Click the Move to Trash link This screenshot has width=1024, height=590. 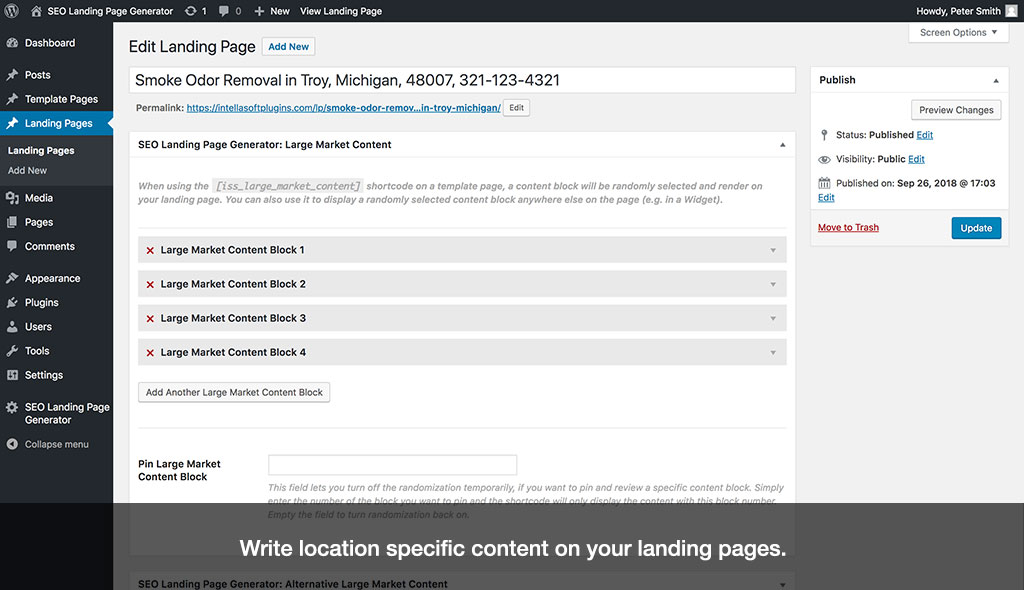[847, 227]
